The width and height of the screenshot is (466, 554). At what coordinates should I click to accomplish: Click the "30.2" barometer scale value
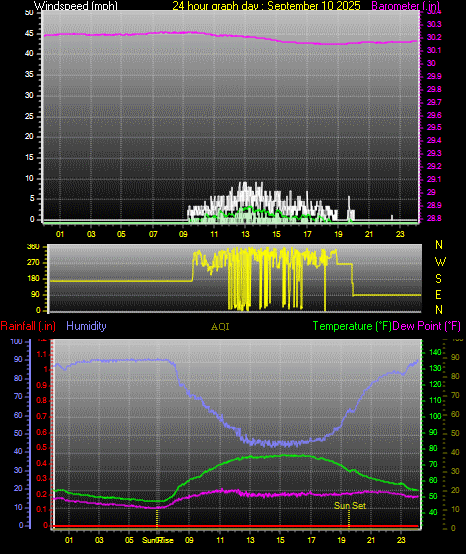tap(434, 37)
